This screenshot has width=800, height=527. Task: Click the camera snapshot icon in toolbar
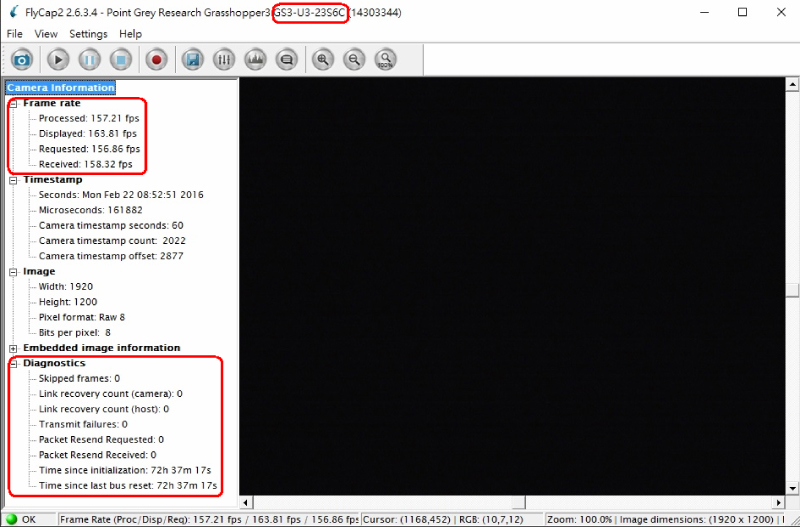pyautogui.click(x=22, y=60)
